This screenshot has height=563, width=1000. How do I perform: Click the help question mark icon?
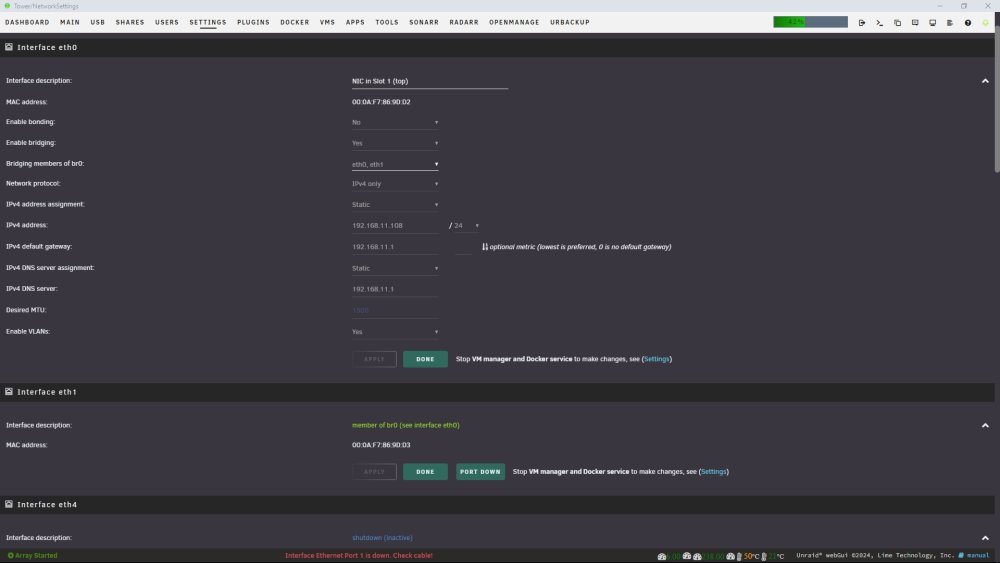(x=967, y=22)
